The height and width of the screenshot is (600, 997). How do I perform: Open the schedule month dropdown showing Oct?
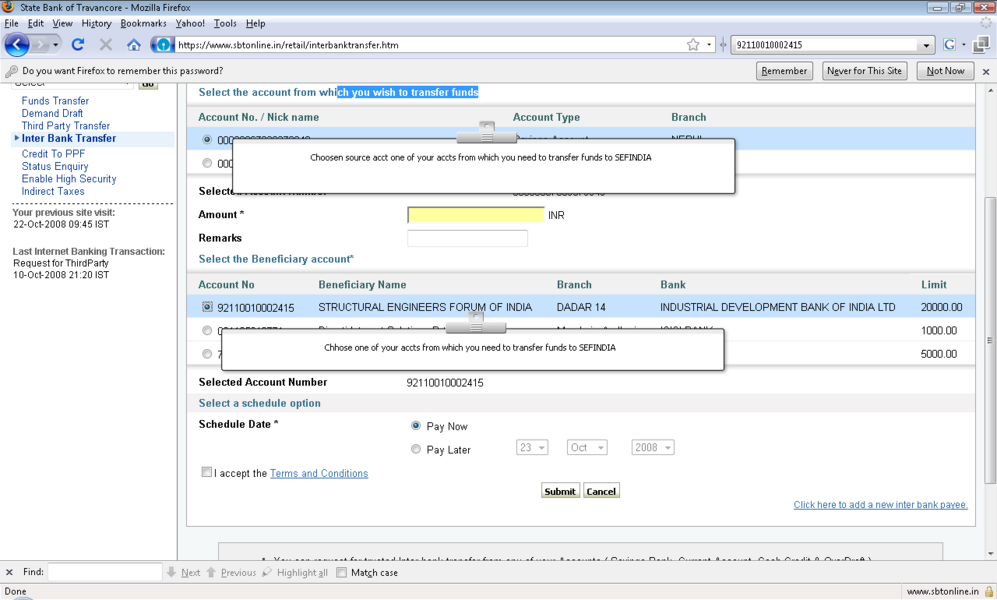[587, 448]
